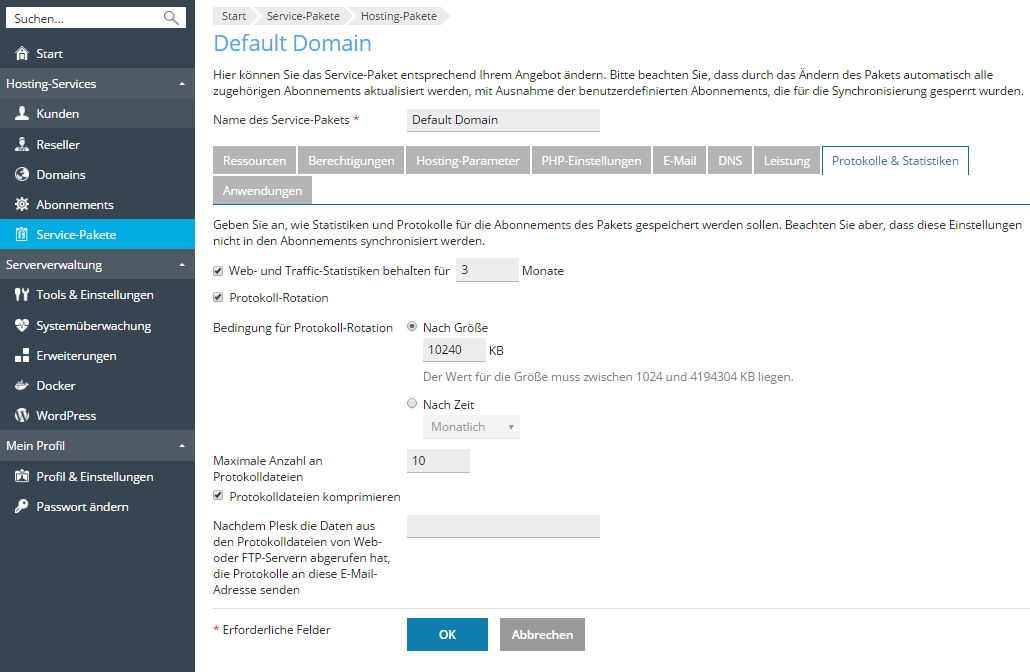Select the Nach Zeit radio button
This screenshot has width=1030, height=672.
pos(412,405)
